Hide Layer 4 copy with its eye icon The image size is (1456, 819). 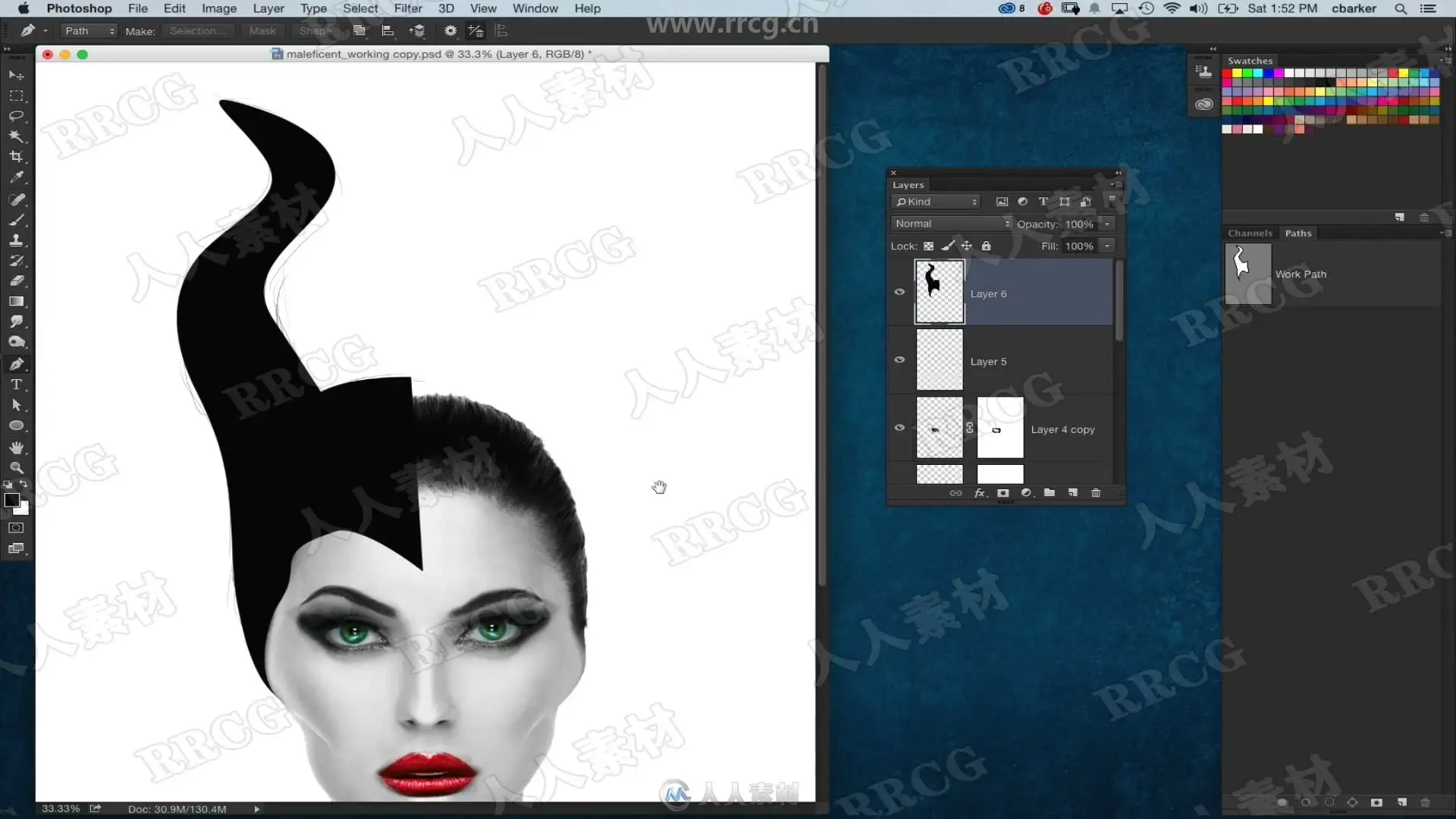click(x=899, y=428)
